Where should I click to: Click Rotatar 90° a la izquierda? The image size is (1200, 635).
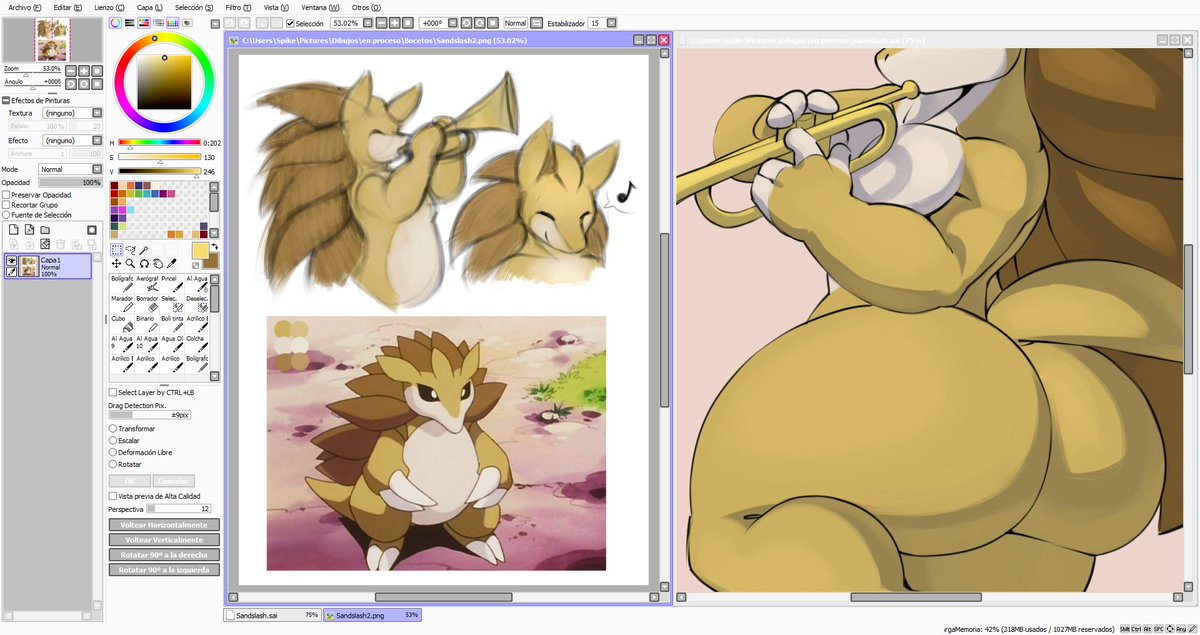click(164, 570)
